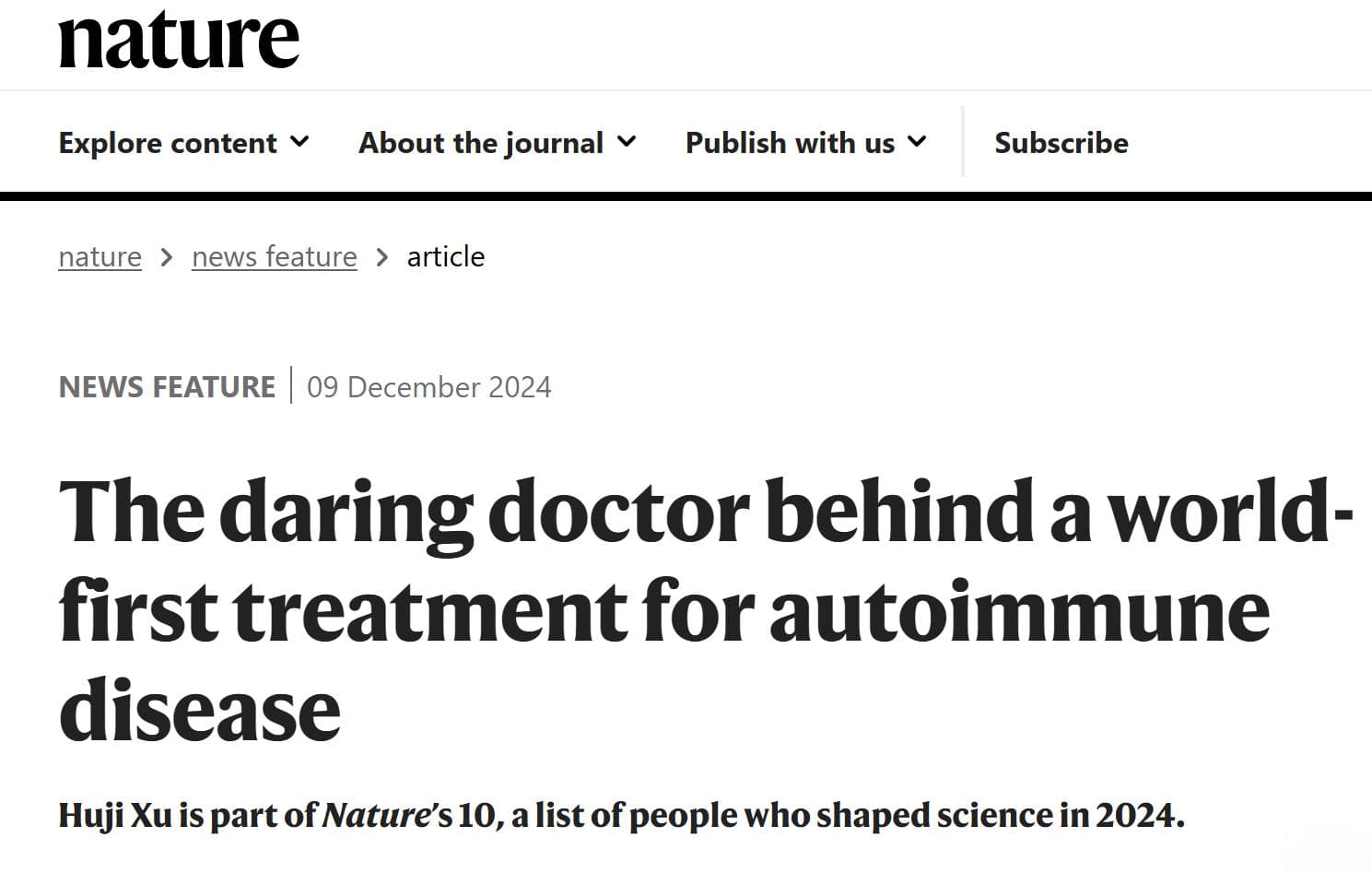Screen dimensions: 1372x873
Task: Expand the chevron beside Explore content
Action: [299, 142]
